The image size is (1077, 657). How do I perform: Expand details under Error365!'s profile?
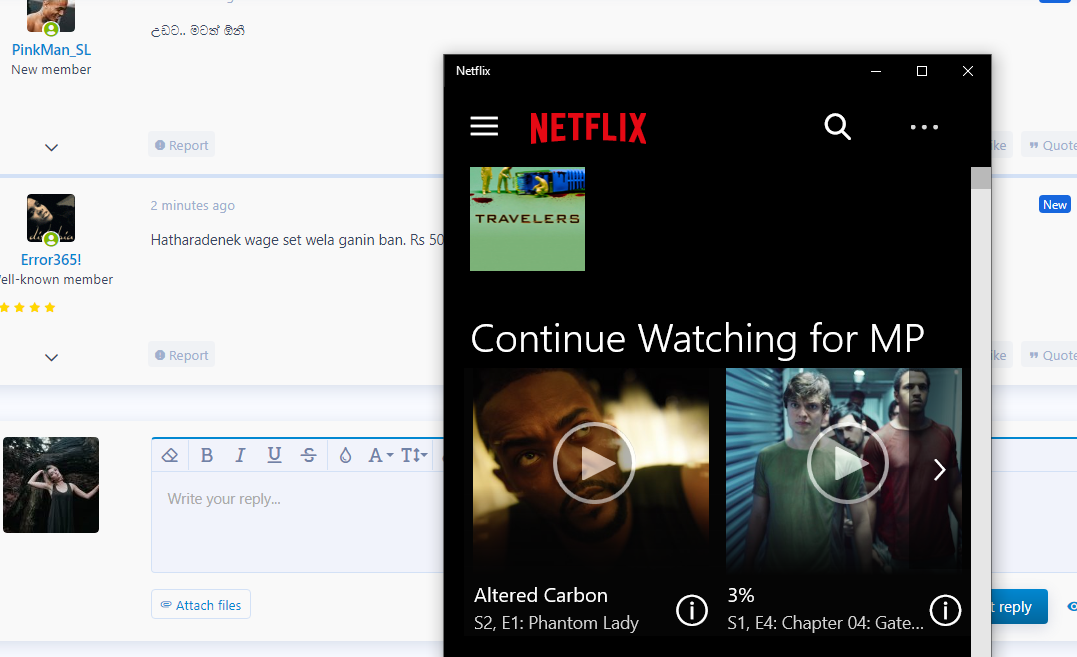click(x=52, y=358)
